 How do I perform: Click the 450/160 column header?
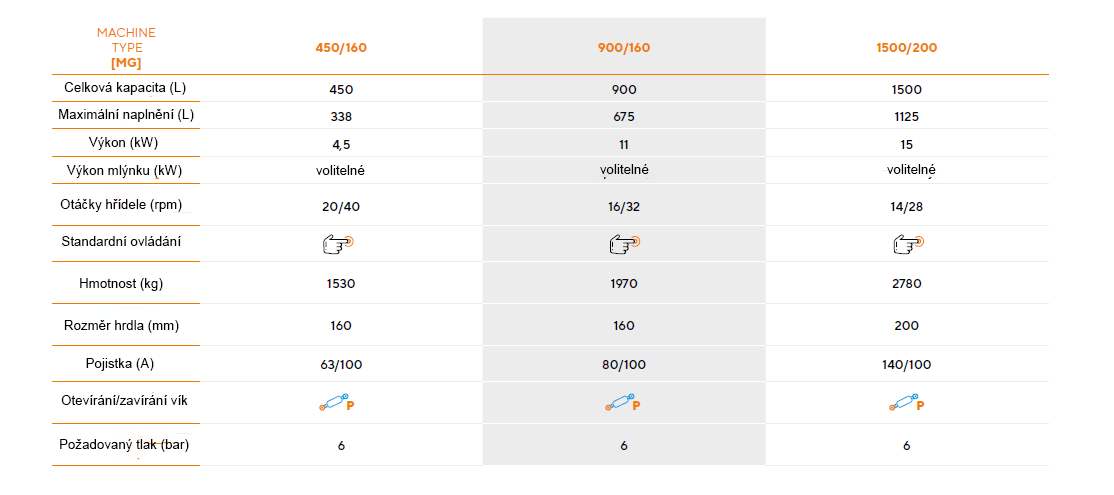click(x=340, y=47)
